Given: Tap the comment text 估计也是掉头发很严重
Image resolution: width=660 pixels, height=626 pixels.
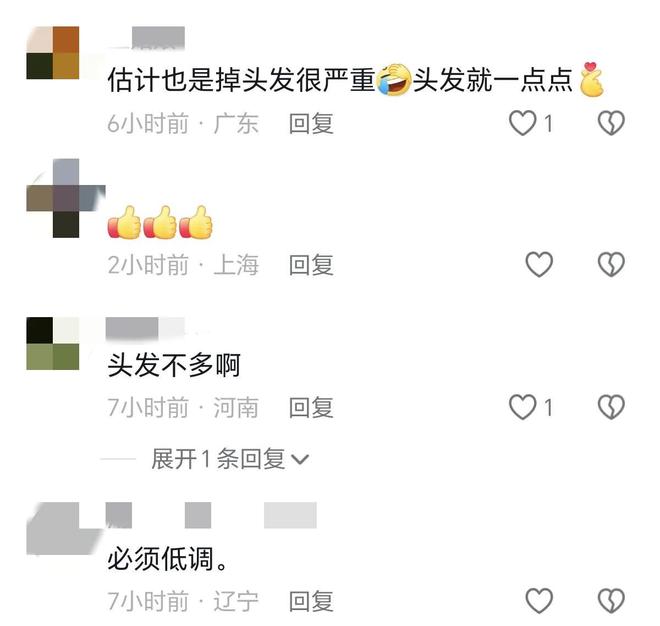Looking at the screenshot, I should click(x=241, y=80).
